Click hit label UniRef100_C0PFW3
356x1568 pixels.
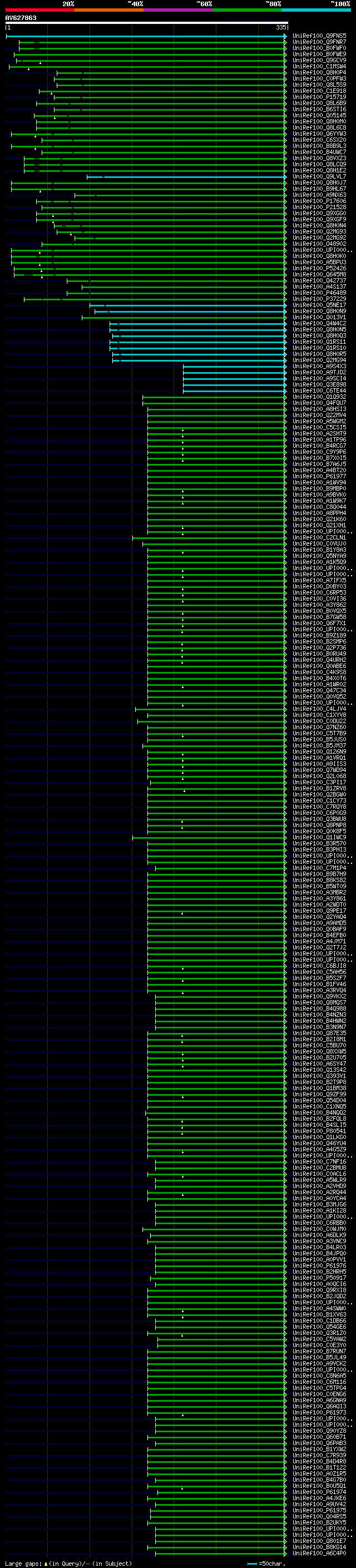[319, 78]
